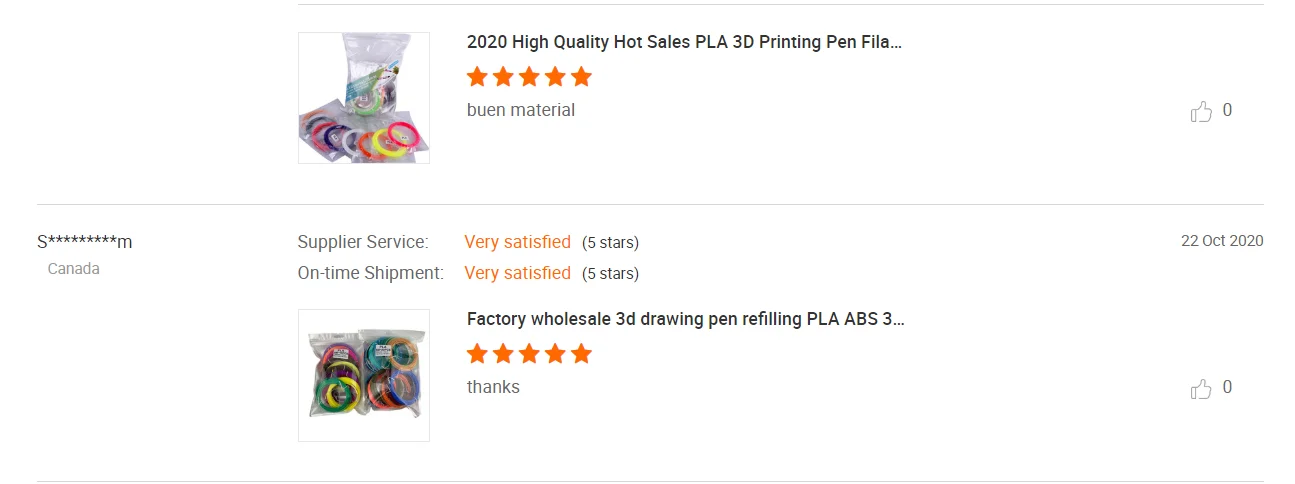
Task: Select third star above the "thanks" comment
Action: tap(529, 354)
